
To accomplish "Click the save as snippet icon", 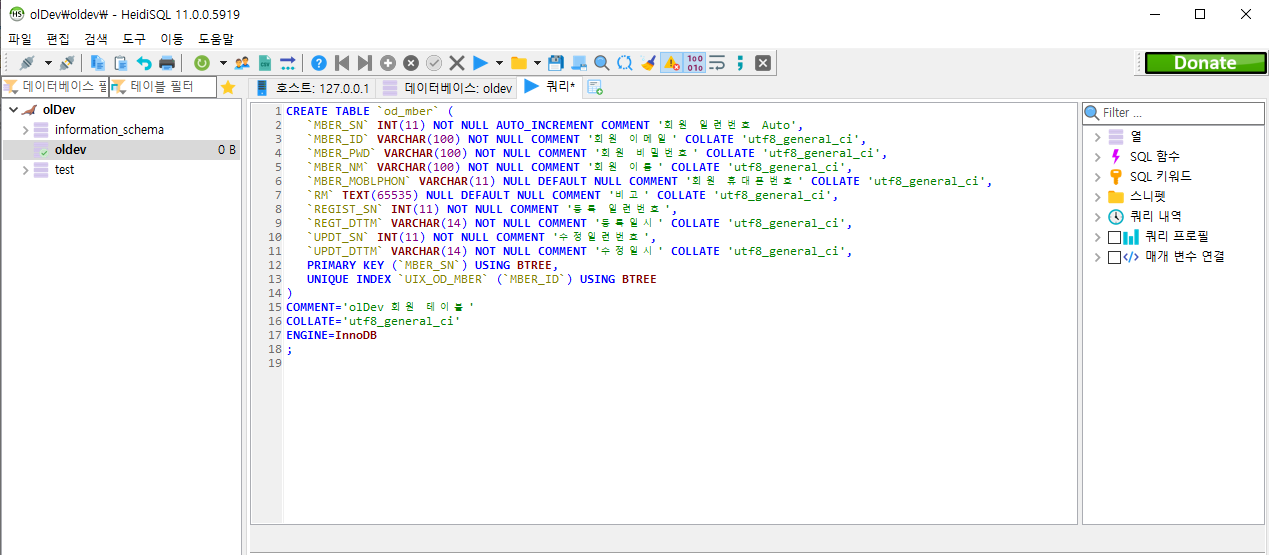I will tap(579, 63).
